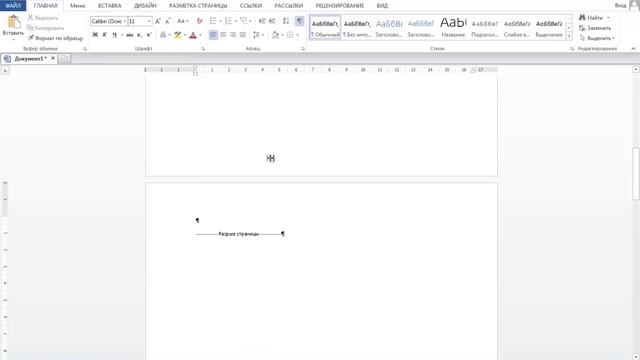
Task: Click the Copy (Копировать) icon
Action: [x=30, y=28]
